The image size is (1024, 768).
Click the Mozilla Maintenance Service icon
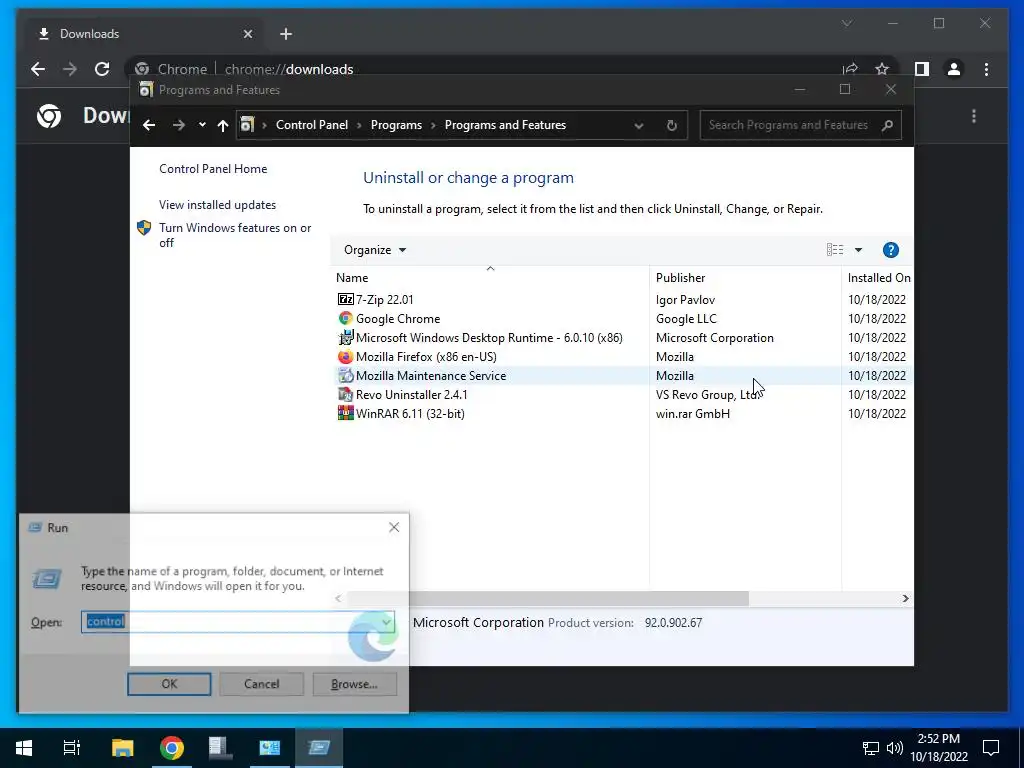pos(345,376)
